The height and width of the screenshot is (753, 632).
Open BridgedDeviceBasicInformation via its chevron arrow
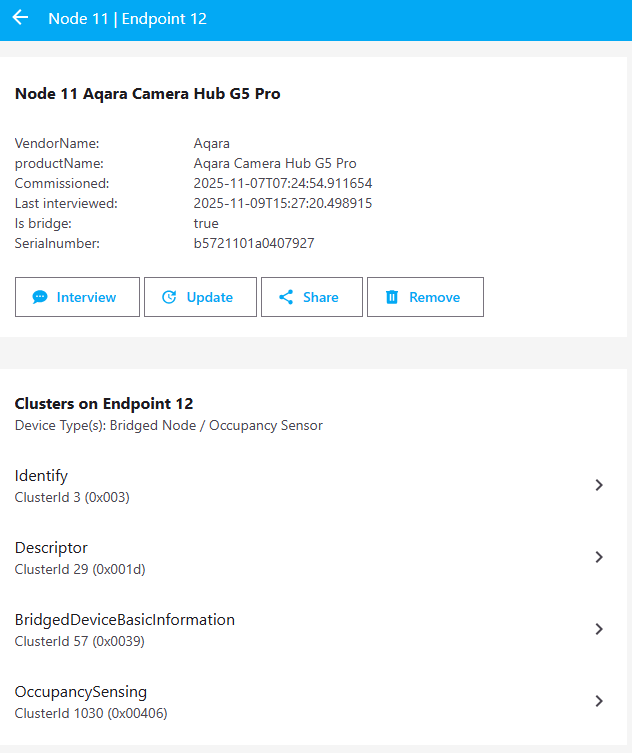coord(599,629)
